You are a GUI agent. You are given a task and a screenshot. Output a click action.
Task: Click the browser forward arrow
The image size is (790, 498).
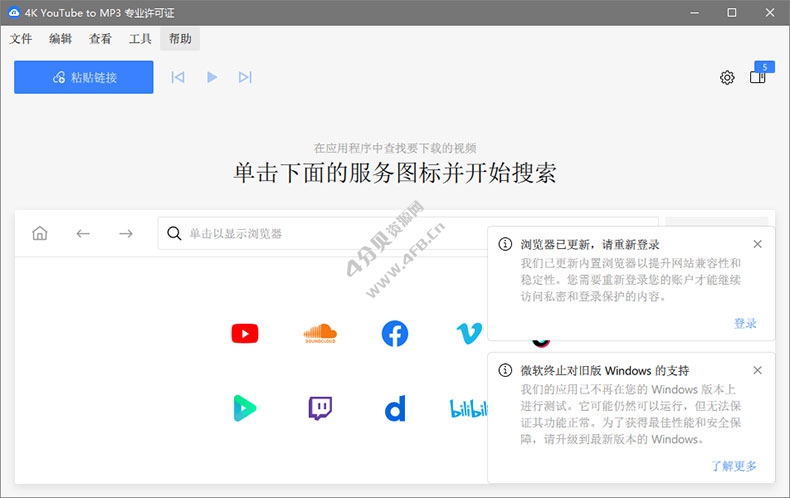[x=126, y=233]
